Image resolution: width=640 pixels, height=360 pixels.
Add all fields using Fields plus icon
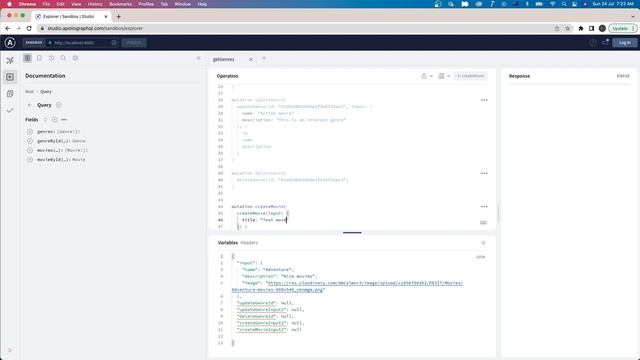[x=55, y=120]
